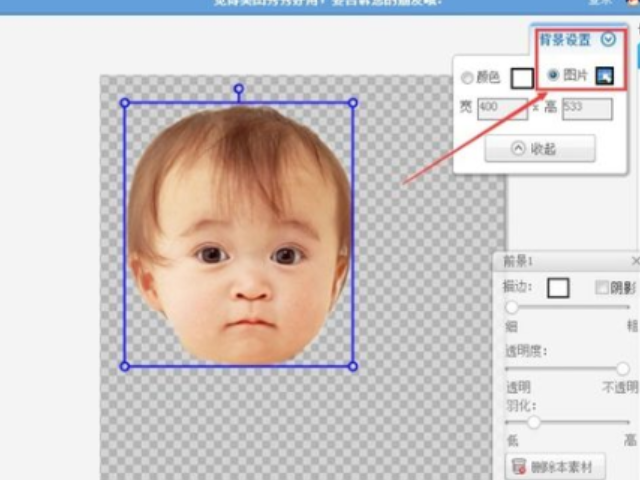Click the 描边 thickness slider handle
Screen dimensions: 640x480
(512, 308)
